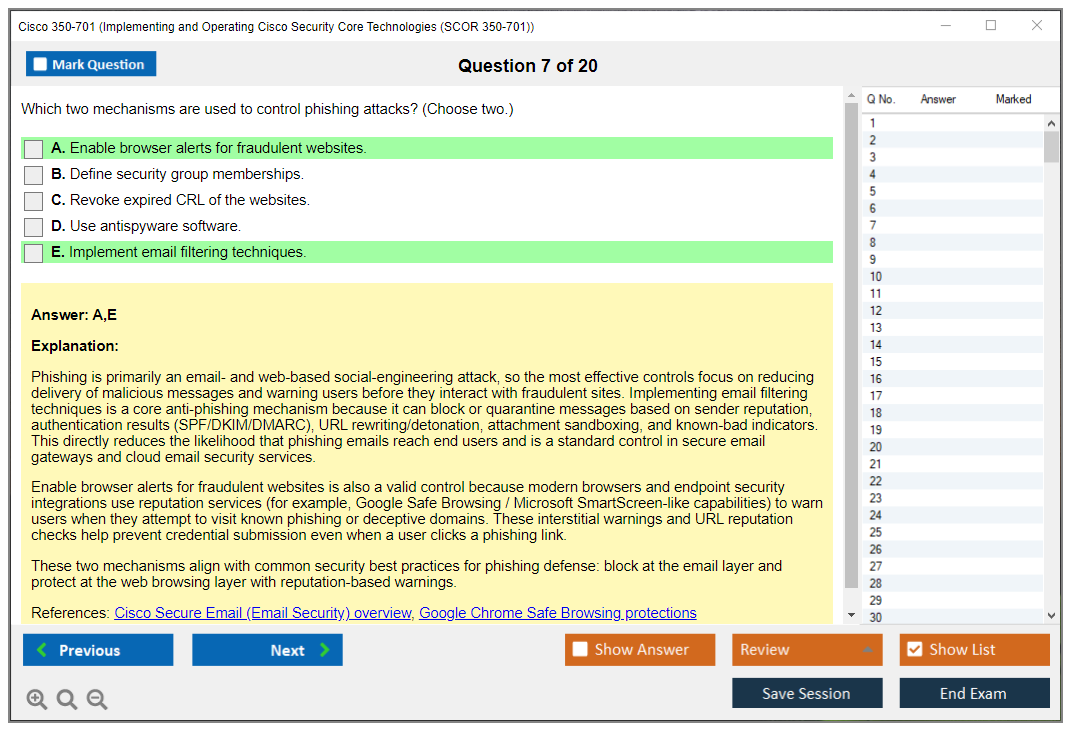
Task: Select question 12 in the list
Action: (x=876, y=311)
